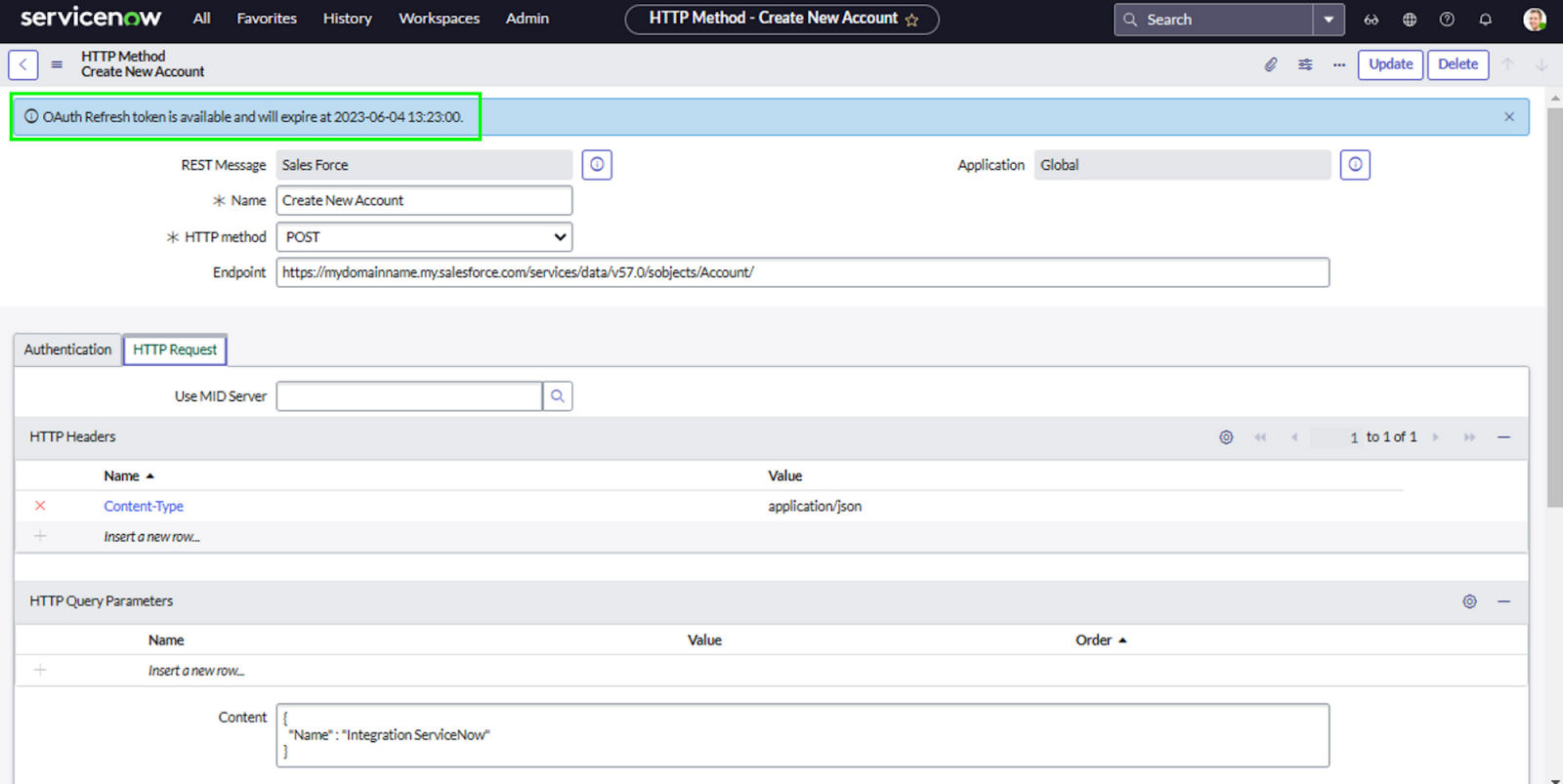Open the form context hamburger menu

click(57, 64)
